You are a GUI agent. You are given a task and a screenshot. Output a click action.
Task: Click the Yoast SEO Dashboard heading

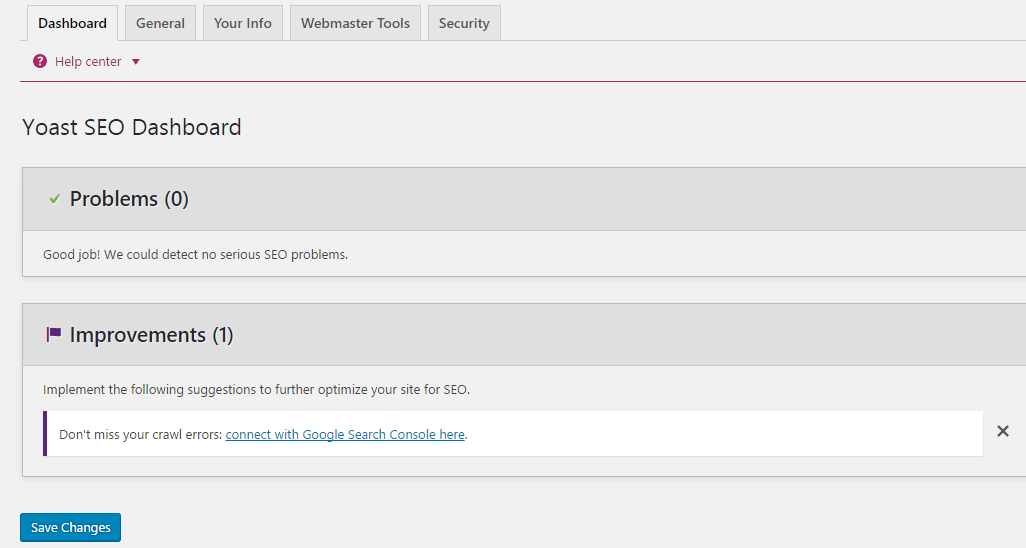[x=132, y=127]
